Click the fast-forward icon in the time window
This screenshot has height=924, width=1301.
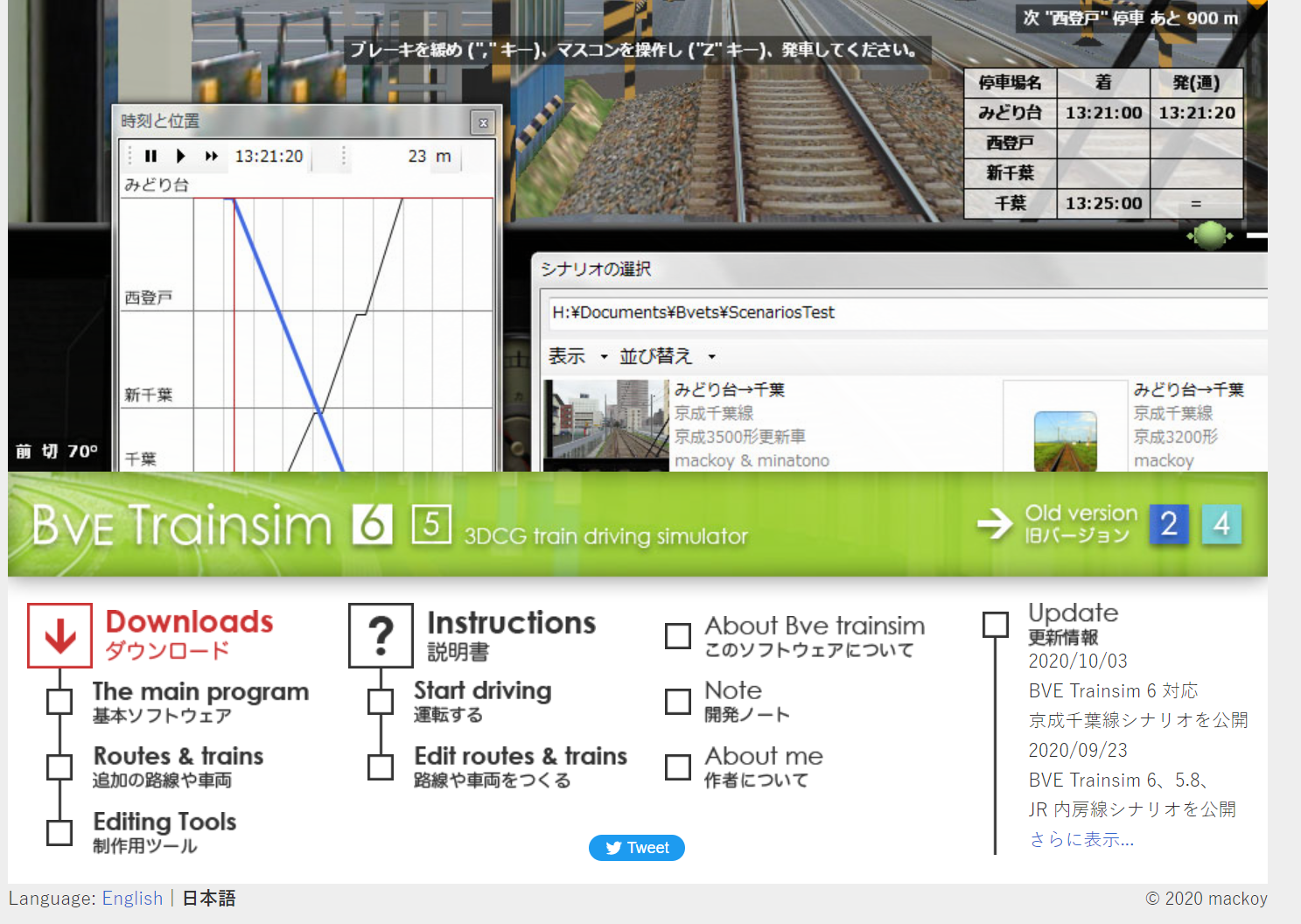tap(211, 156)
